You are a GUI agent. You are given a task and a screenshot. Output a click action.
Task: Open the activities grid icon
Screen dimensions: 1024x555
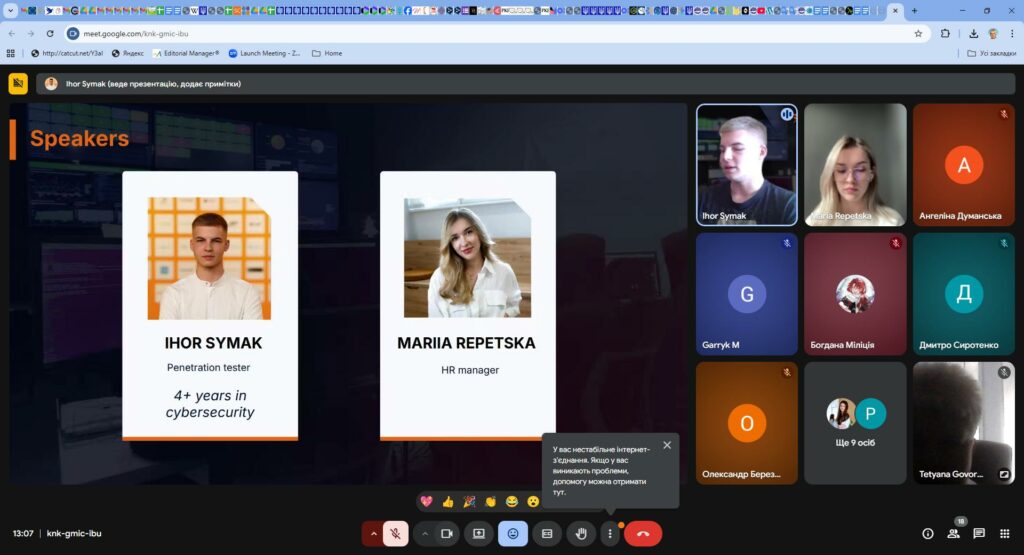pos(1005,534)
